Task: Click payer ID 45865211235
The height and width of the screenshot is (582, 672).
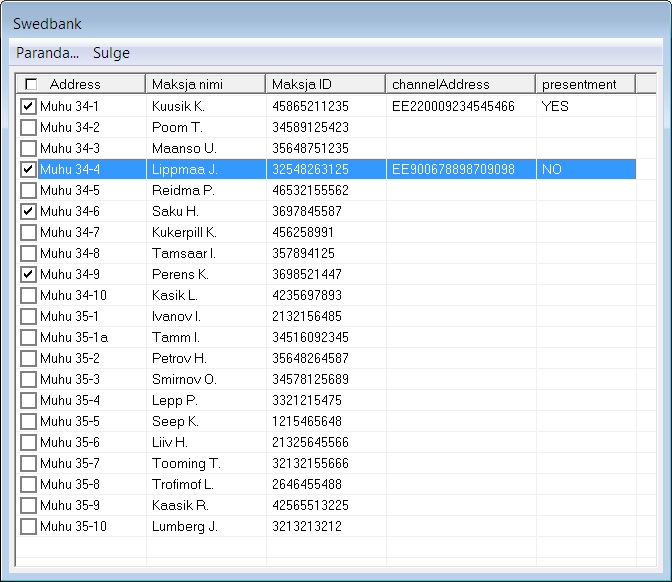Action: point(310,106)
